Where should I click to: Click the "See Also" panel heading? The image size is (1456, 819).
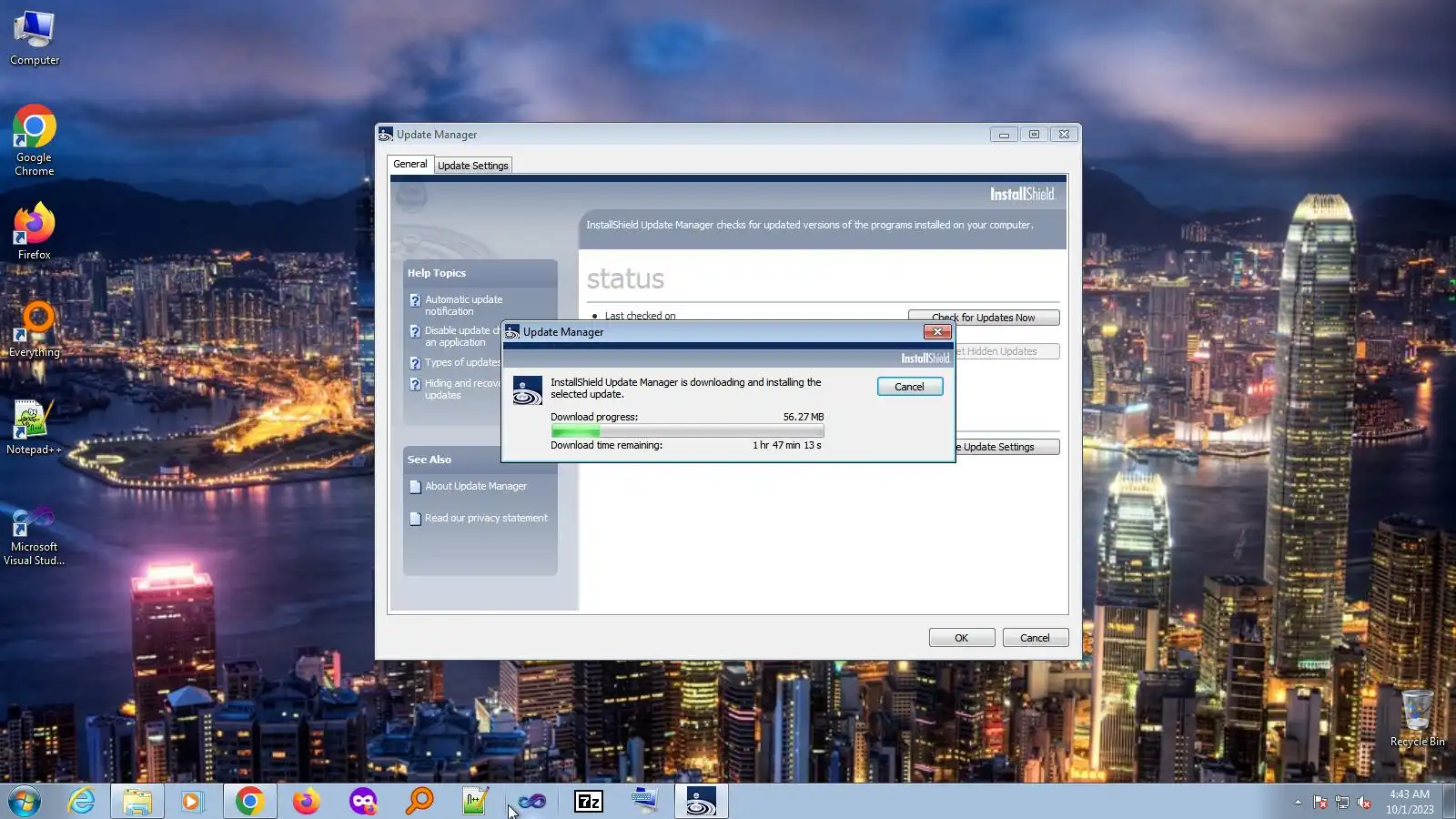tap(430, 460)
